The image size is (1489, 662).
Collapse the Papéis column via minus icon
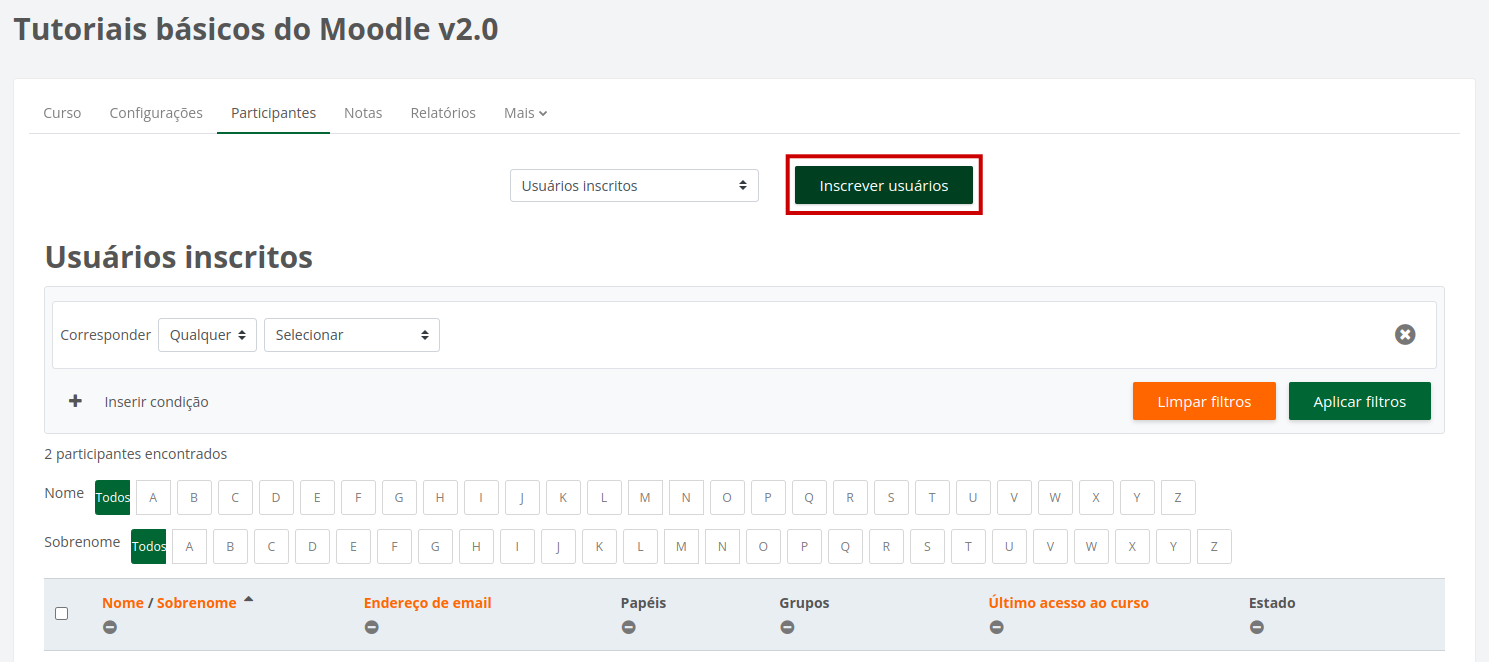(x=628, y=627)
